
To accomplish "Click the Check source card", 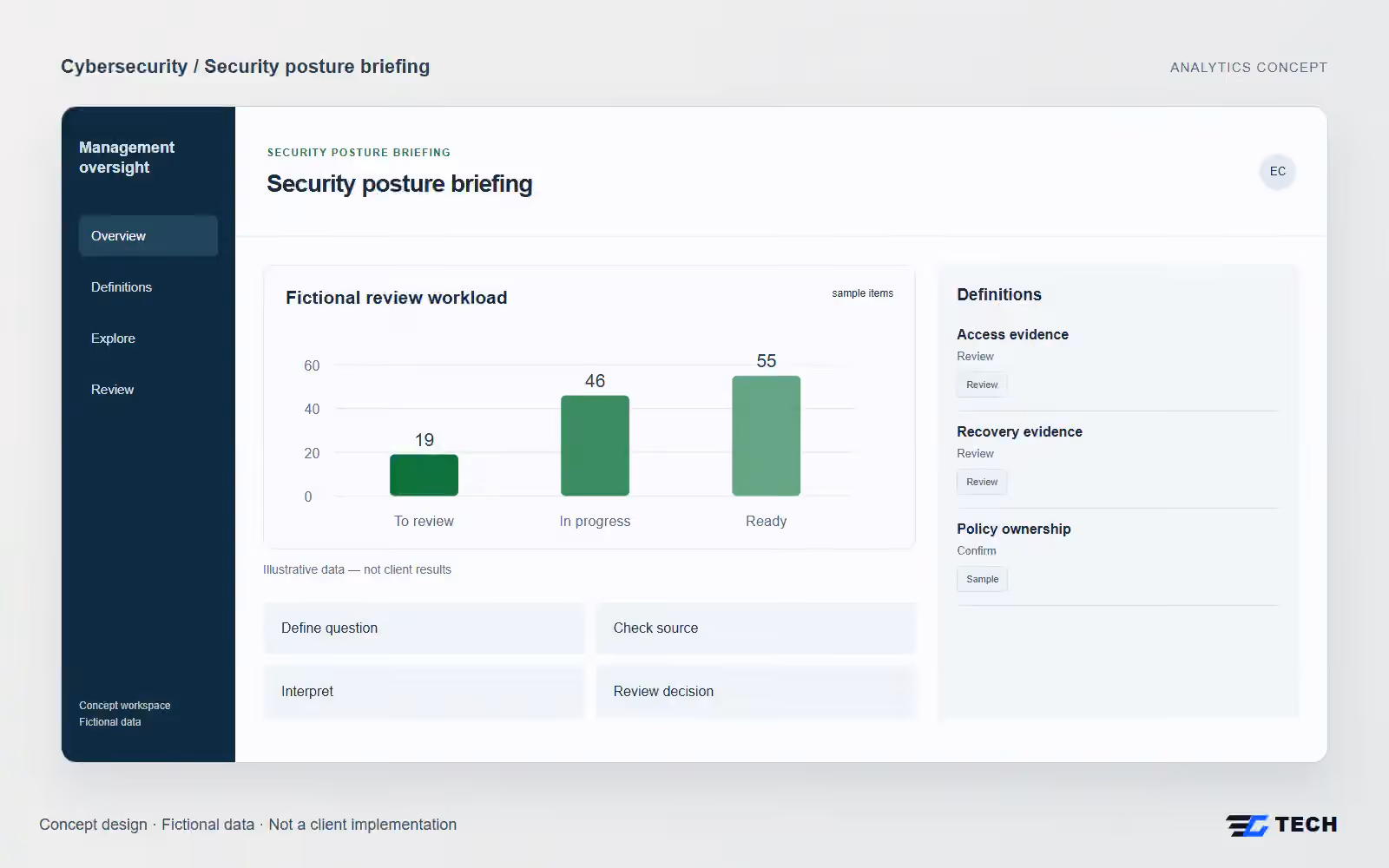I will (x=756, y=628).
